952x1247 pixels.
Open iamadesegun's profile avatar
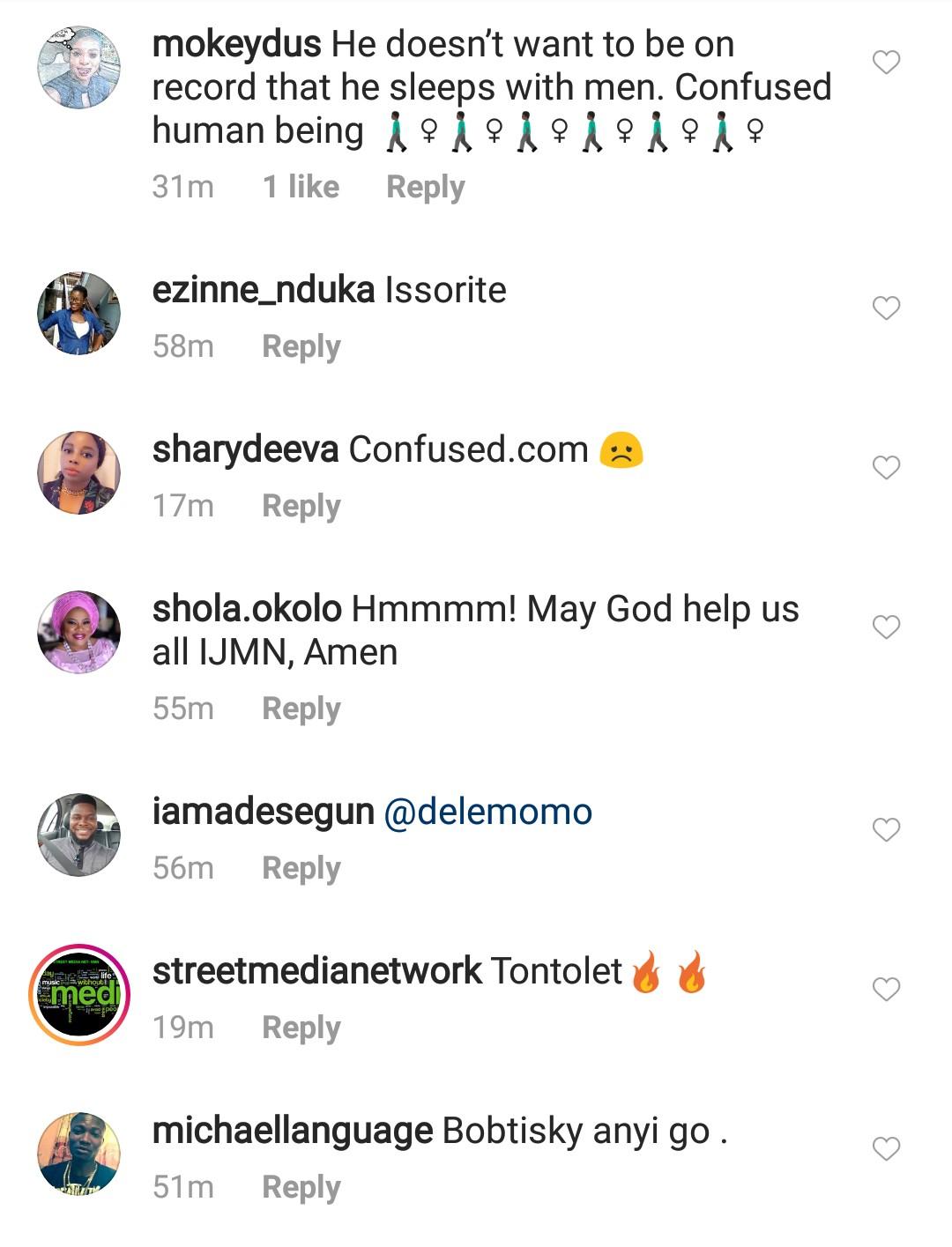[x=78, y=834]
